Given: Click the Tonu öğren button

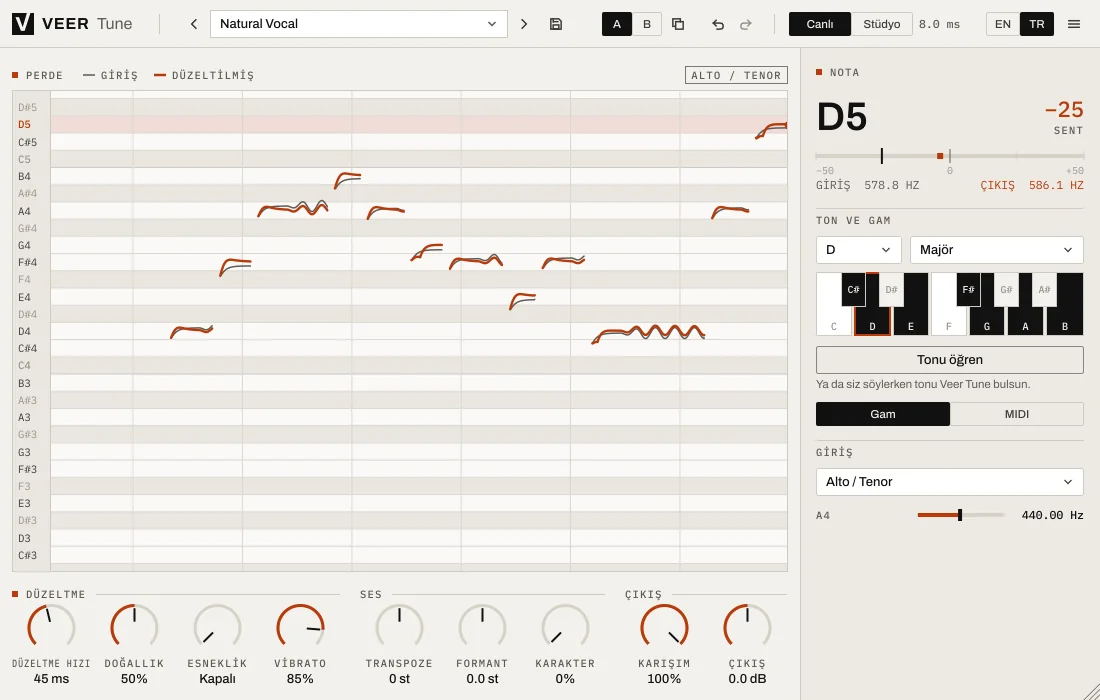Looking at the screenshot, I should point(950,360).
